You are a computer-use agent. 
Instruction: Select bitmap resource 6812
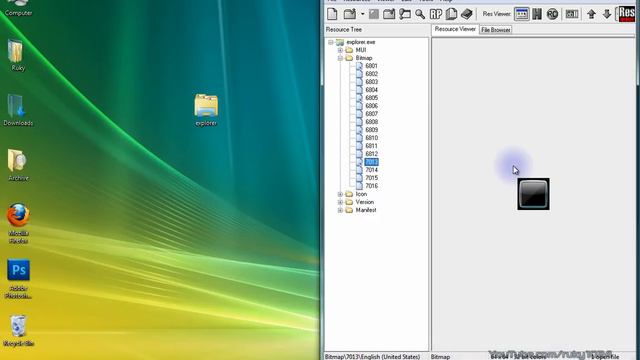371,154
